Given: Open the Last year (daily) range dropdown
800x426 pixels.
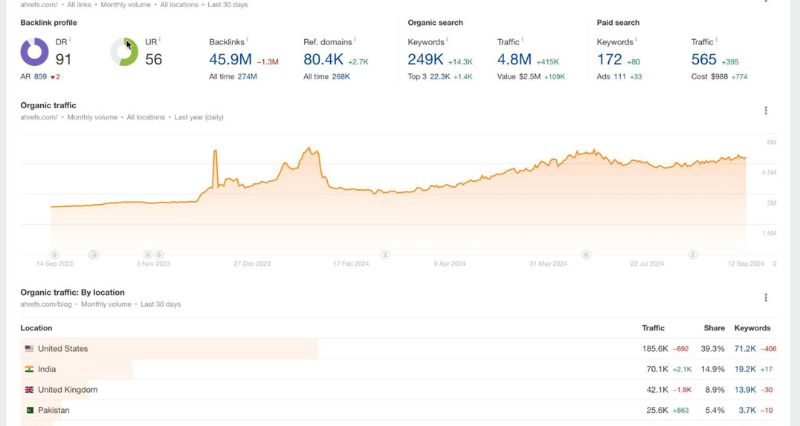Looking at the screenshot, I should point(199,117).
